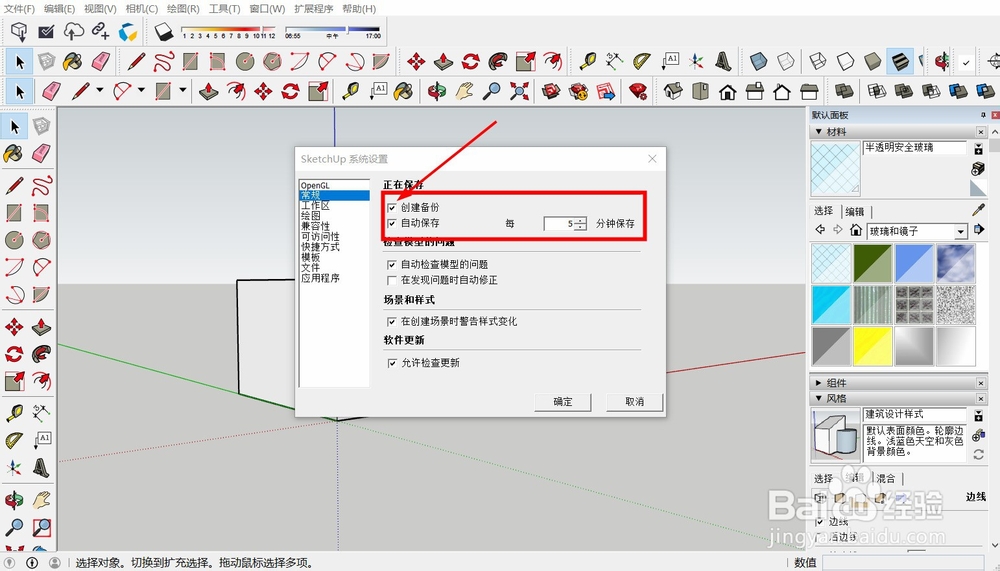Click the user sign-in icon in status bar
Image resolution: width=1000 pixels, height=571 pixels.
point(55,563)
